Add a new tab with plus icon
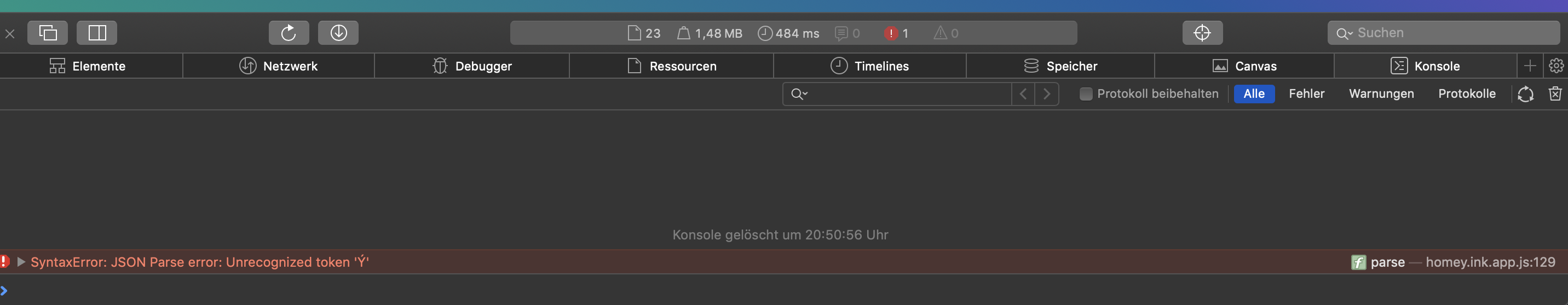1568x305 pixels. pos(1530,66)
